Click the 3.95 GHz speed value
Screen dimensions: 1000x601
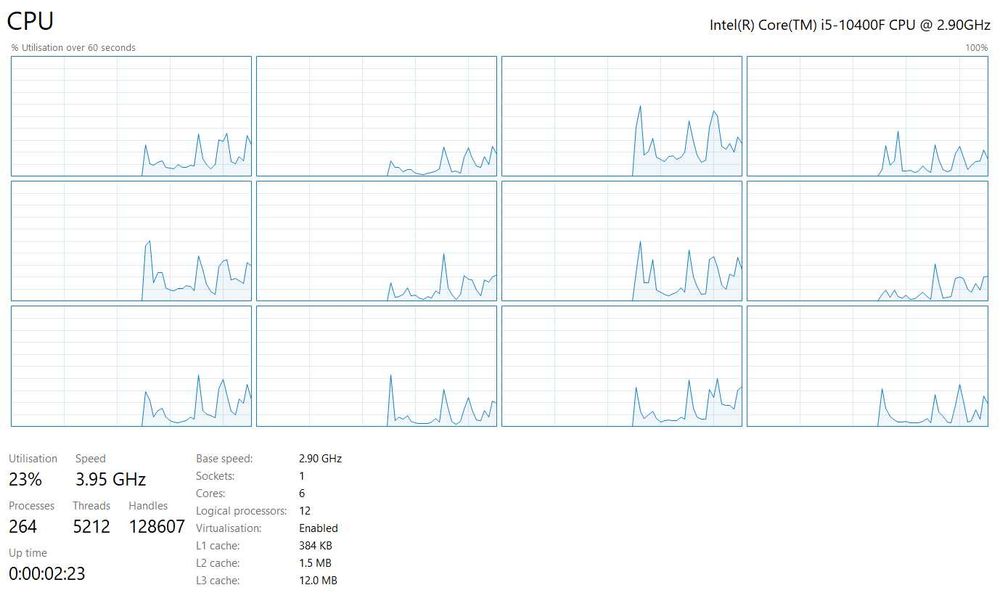pyautogui.click(x=110, y=479)
